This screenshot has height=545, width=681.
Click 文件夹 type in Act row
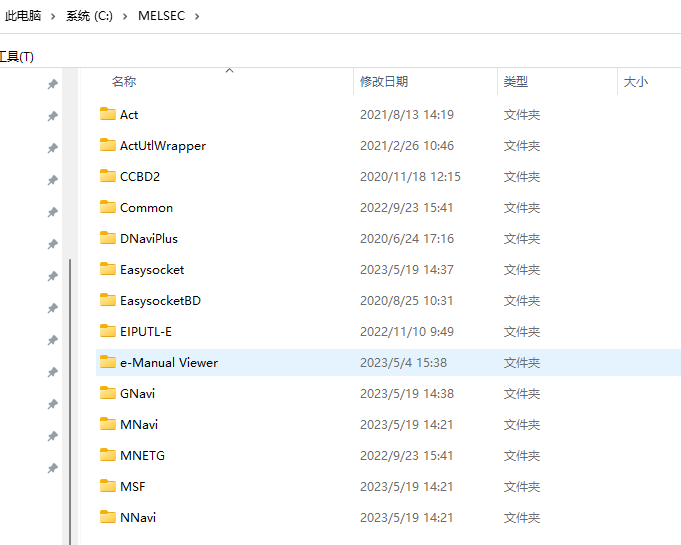click(522, 115)
